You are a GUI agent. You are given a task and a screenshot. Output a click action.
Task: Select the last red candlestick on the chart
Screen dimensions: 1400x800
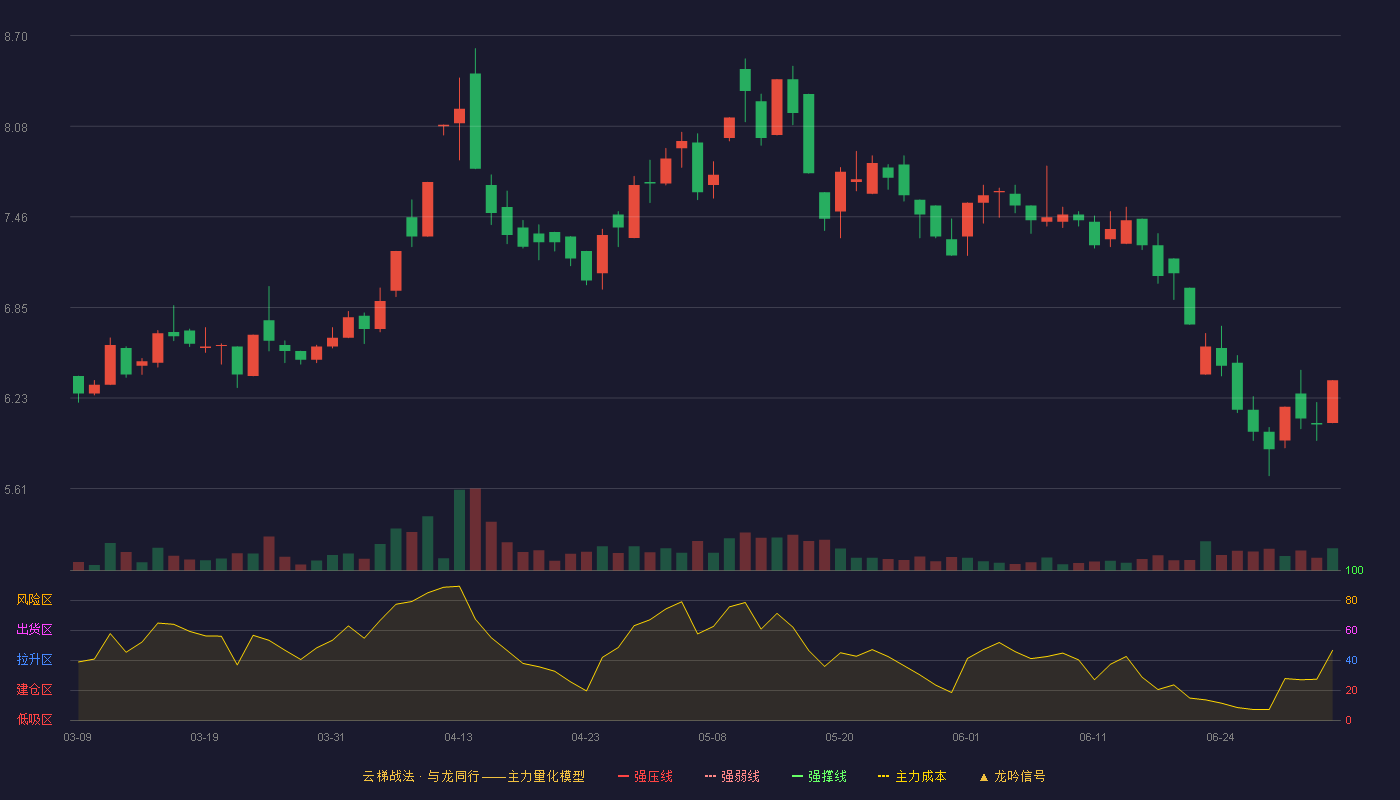coord(1332,402)
